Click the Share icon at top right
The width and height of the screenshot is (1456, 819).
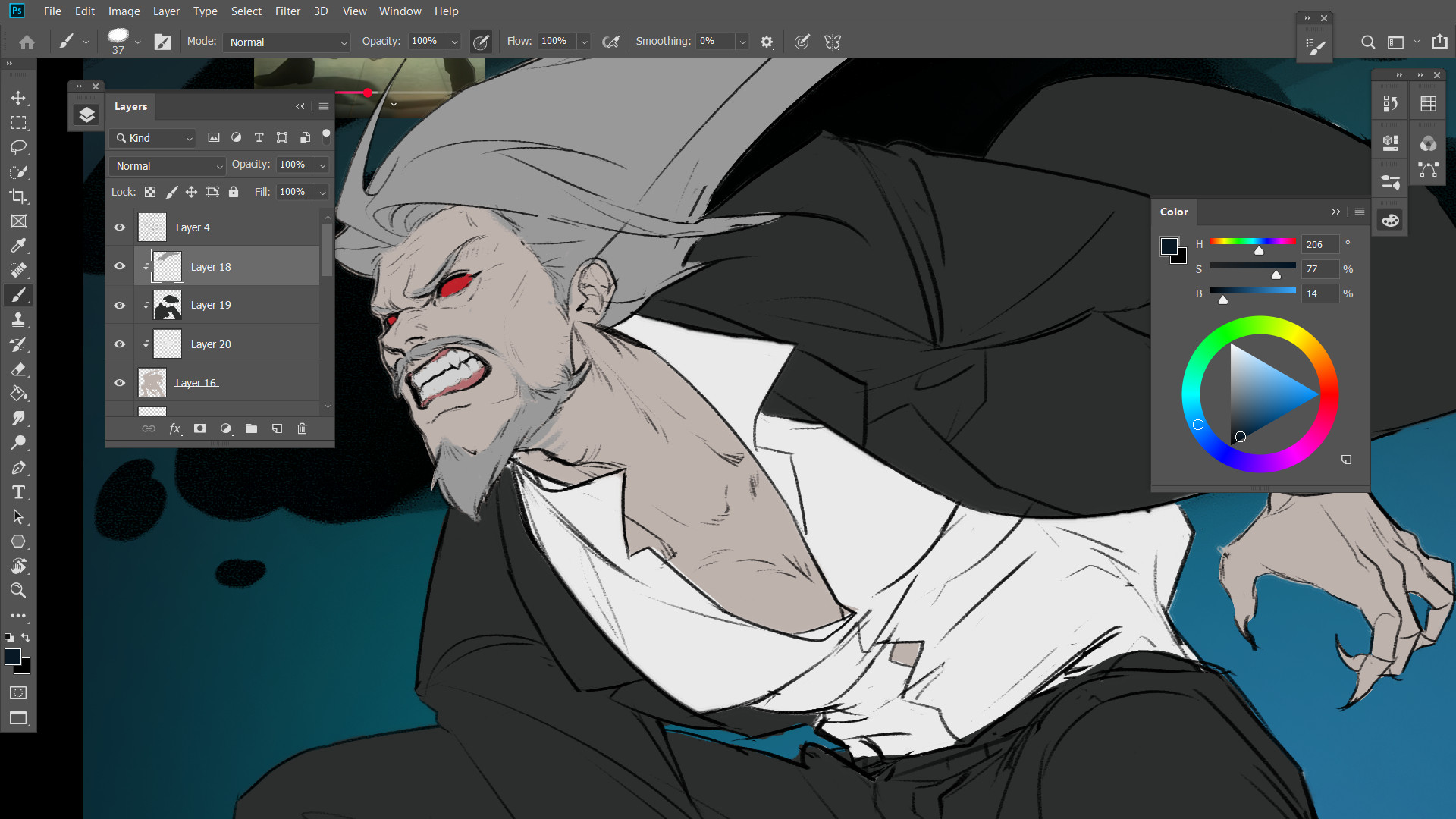[x=1439, y=42]
